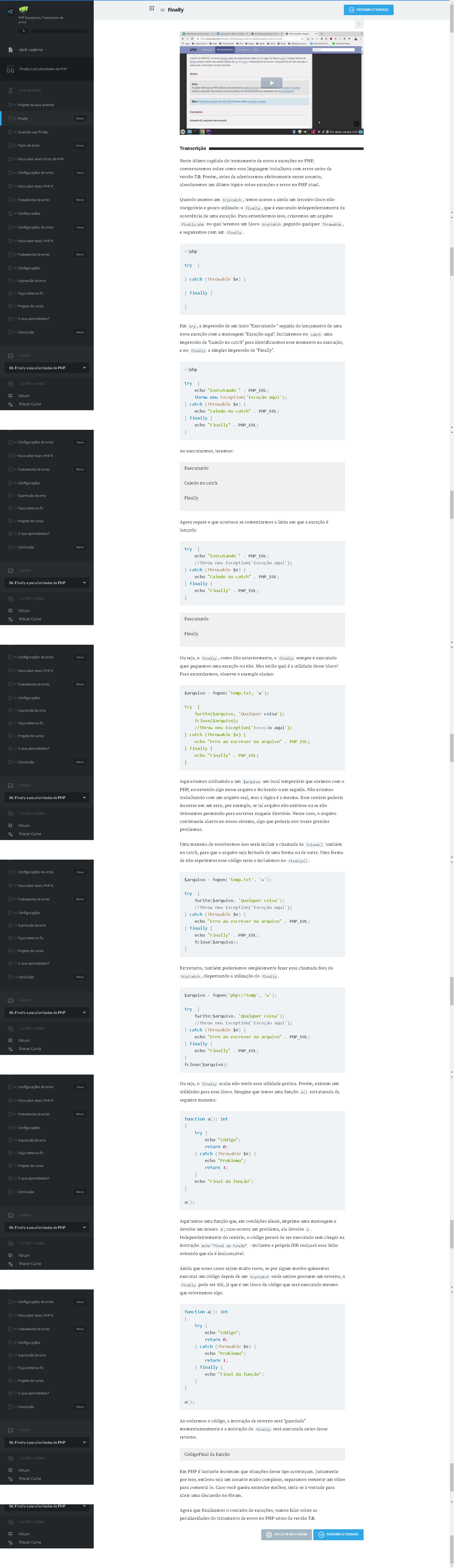Screen dimensions: 454x1568
Task: Open 'Projeto da aula anterior' activity
Action: (x=36, y=105)
